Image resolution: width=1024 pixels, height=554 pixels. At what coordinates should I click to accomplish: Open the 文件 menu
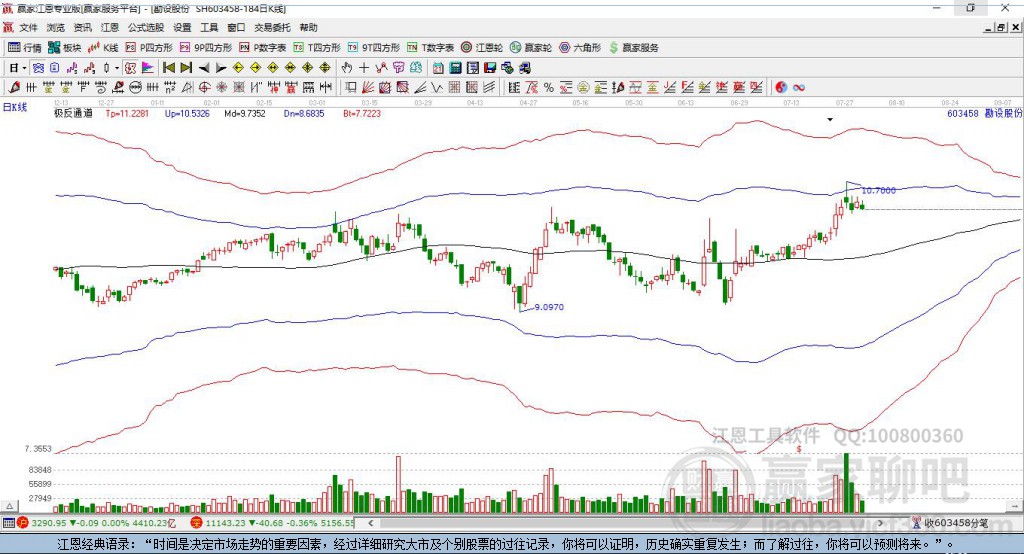pyautogui.click(x=29, y=27)
